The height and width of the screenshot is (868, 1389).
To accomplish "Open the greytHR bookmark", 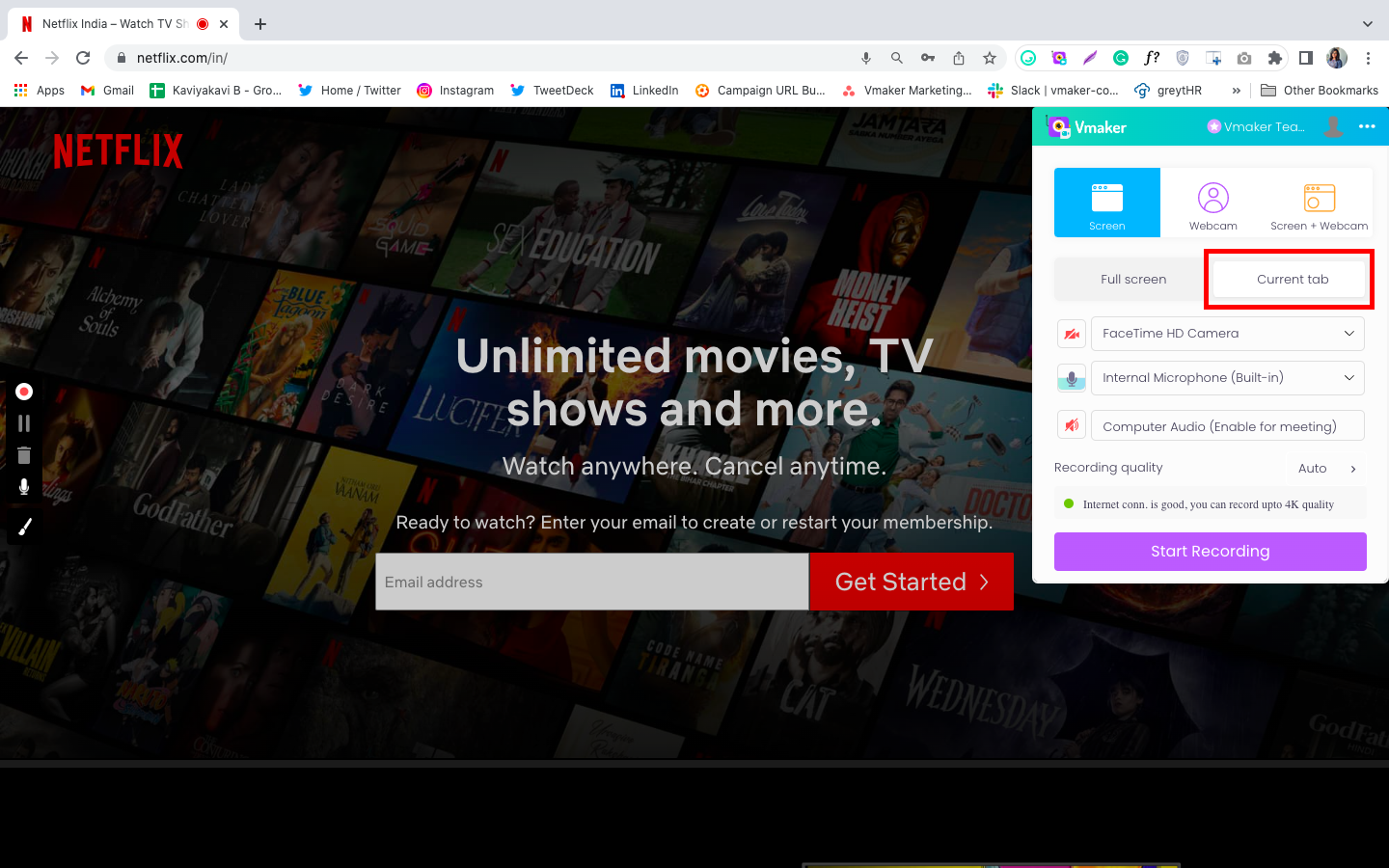I will 1168,91.
